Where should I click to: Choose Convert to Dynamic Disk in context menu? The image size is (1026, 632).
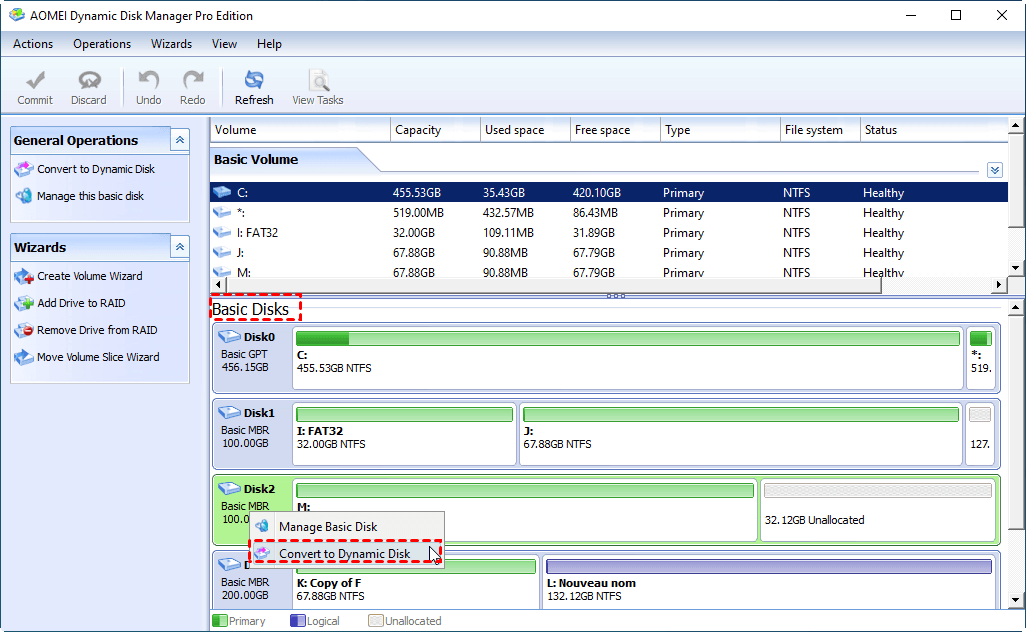(344, 554)
